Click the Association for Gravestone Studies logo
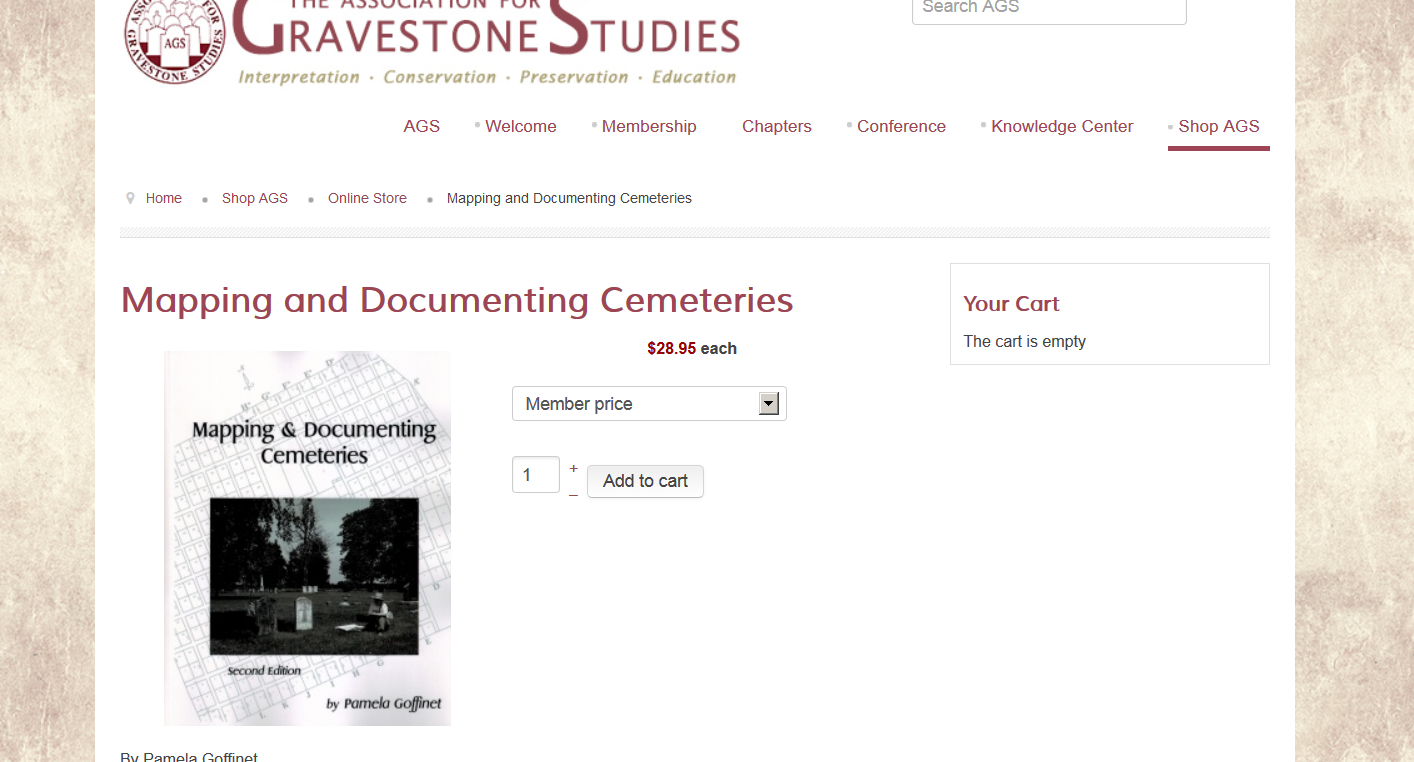 tap(431, 42)
